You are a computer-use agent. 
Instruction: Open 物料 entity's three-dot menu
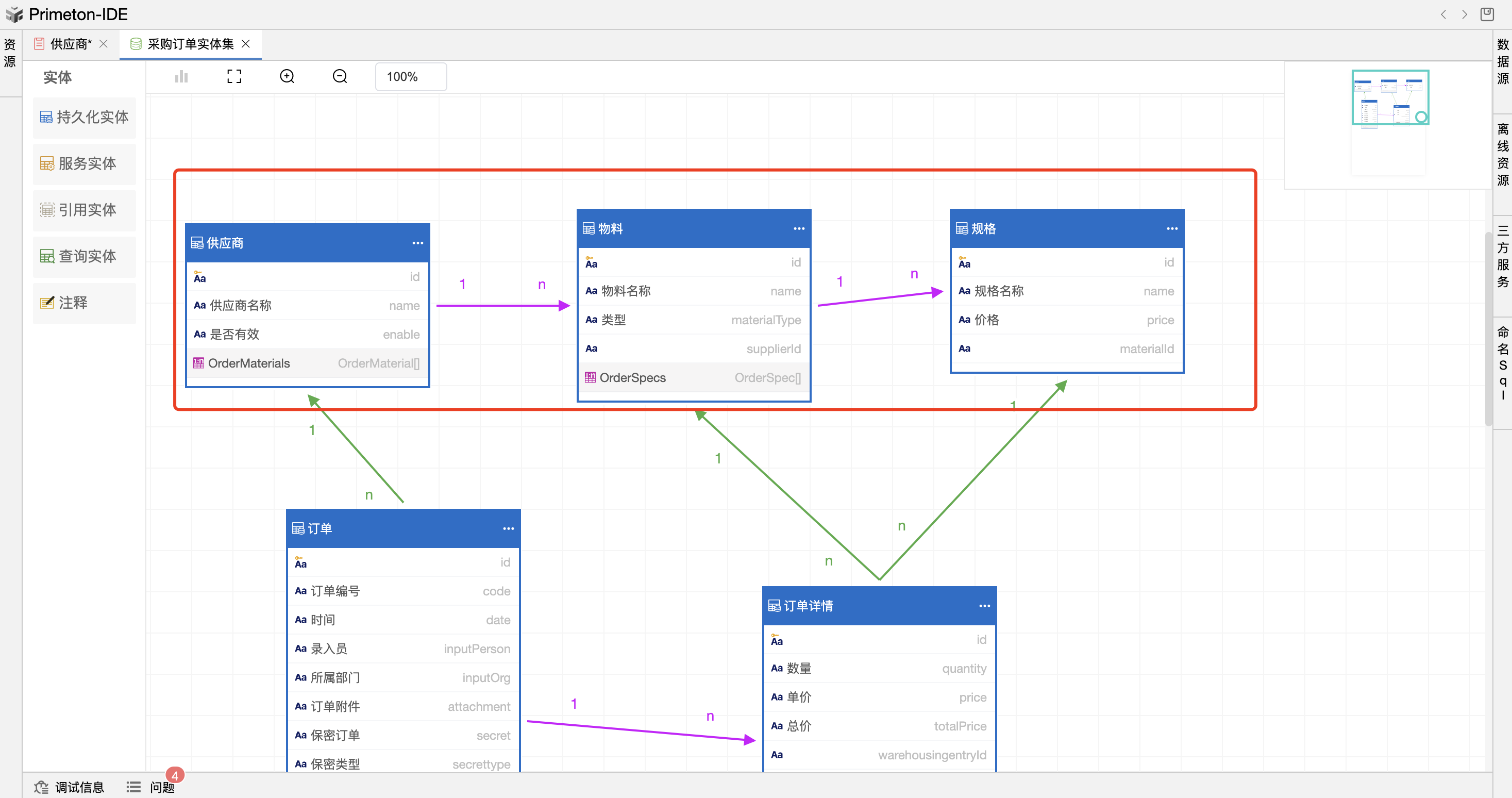click(x=799, y=228)
